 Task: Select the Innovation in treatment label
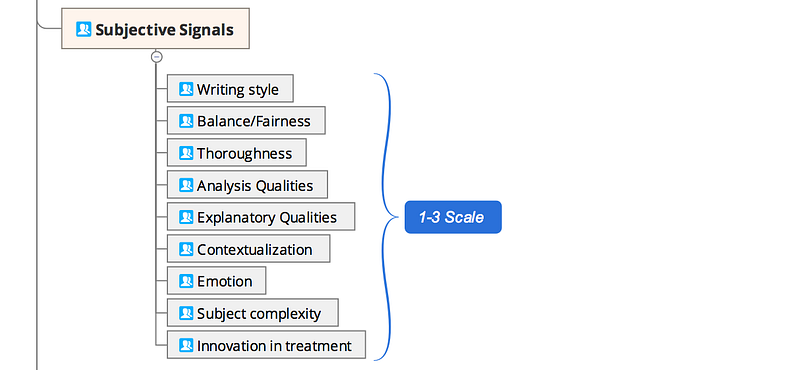click(274, 346)
